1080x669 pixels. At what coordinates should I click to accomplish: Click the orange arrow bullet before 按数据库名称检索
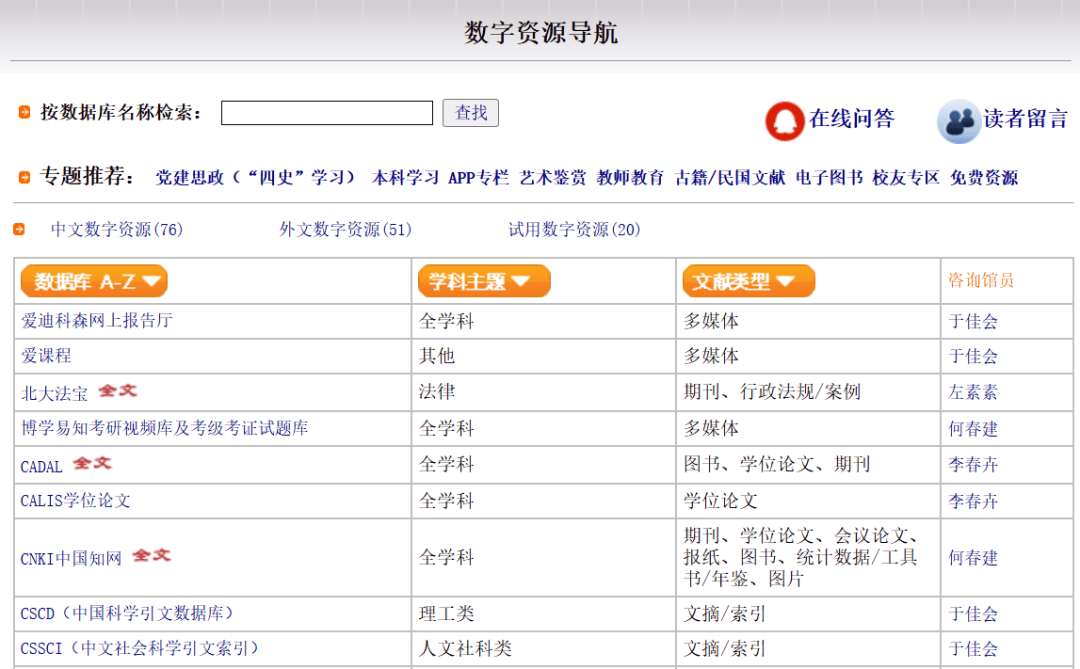(24, 112)
